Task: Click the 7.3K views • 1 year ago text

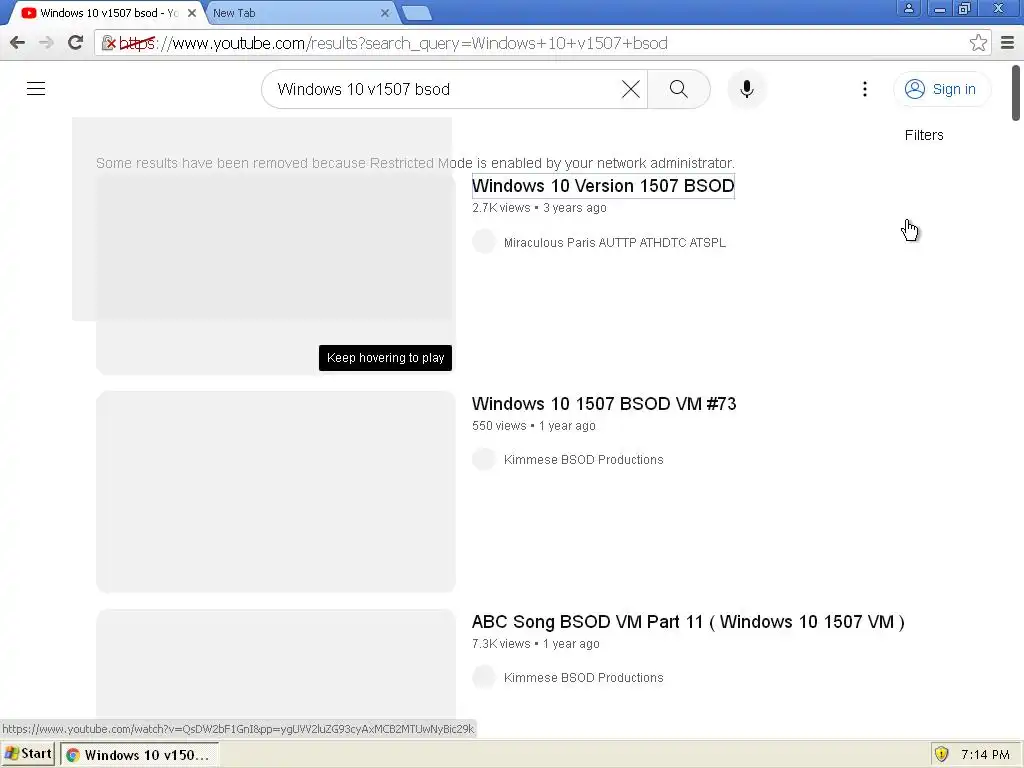Action: click(536, 644)
